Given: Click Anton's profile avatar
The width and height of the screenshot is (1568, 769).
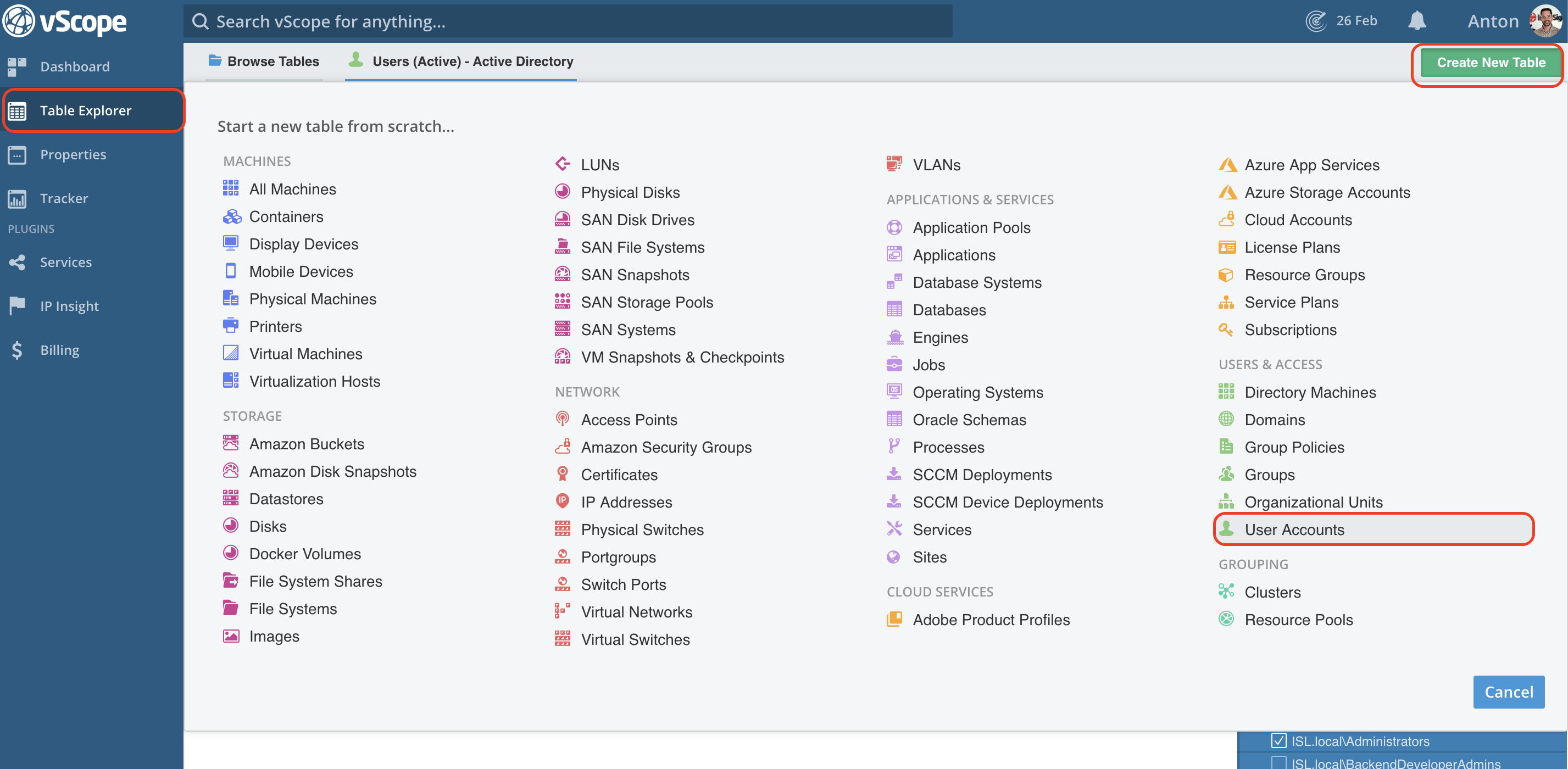Looking at the screenshot, I should point(1547,21).
